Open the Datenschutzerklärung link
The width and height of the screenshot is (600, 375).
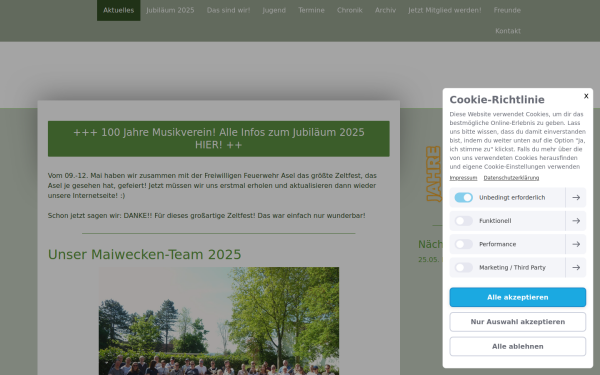point(511,178)
